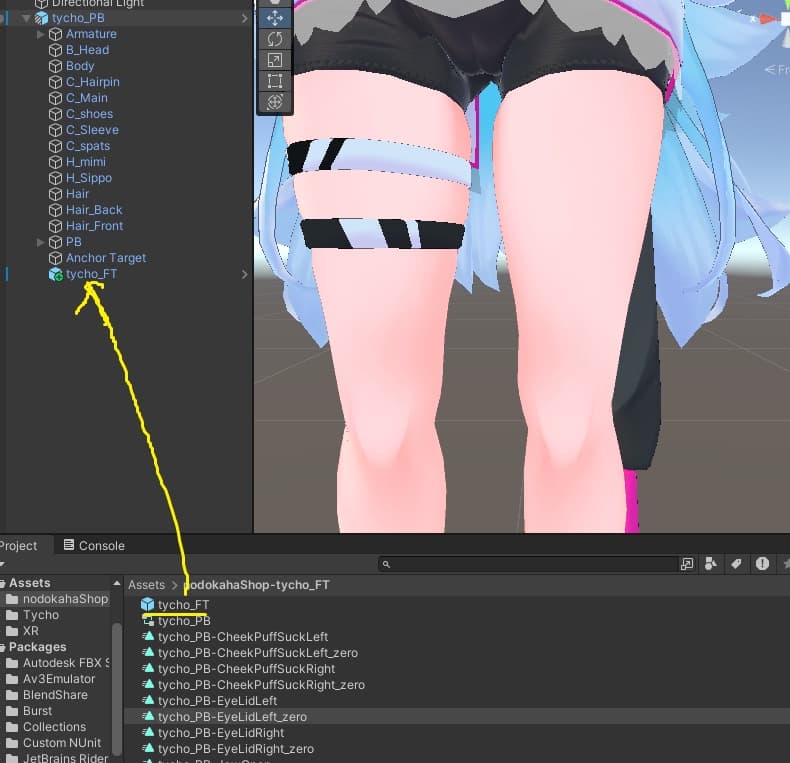Click the Project folder tree scrollbar

[117, 690]
